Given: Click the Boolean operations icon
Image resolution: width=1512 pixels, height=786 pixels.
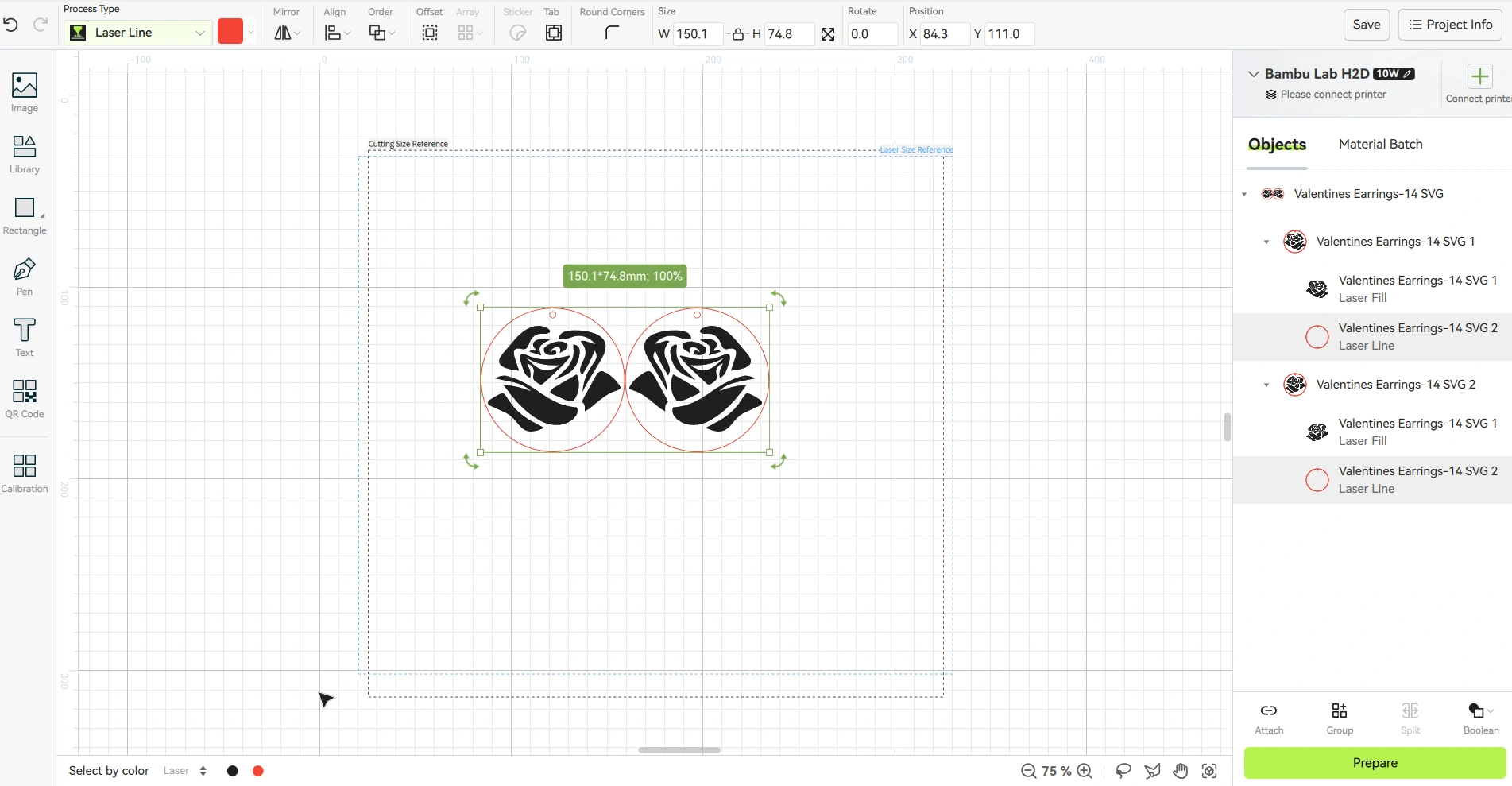Looking at the screenshot, I should 1476,710.
